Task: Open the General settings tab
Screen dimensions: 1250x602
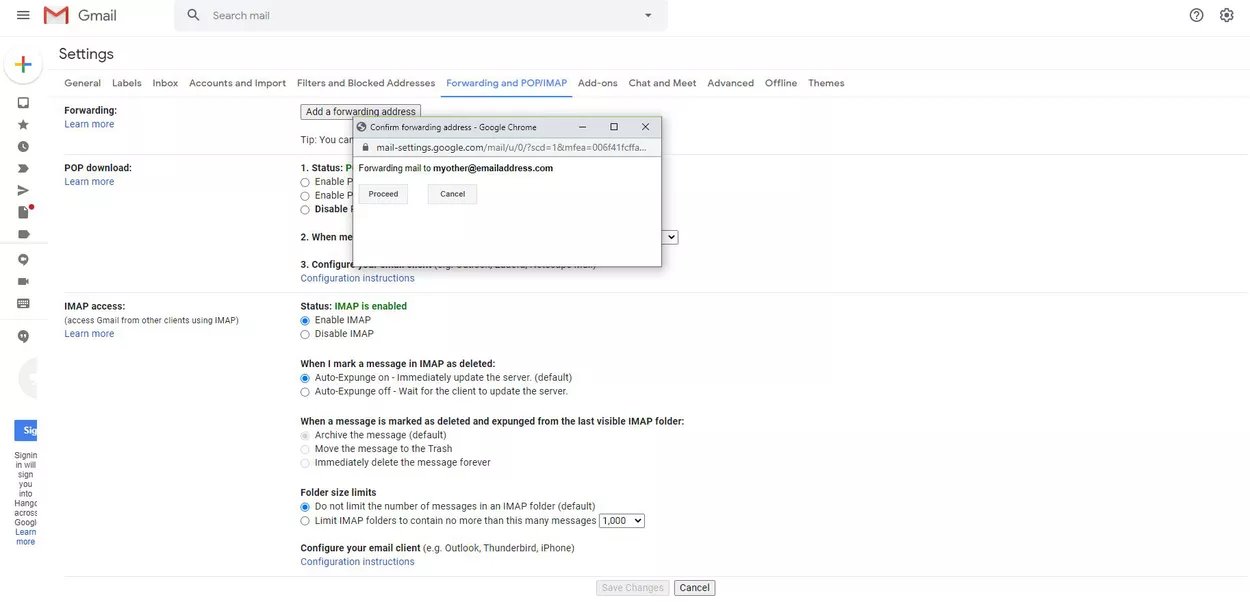Action: [82, 83]
